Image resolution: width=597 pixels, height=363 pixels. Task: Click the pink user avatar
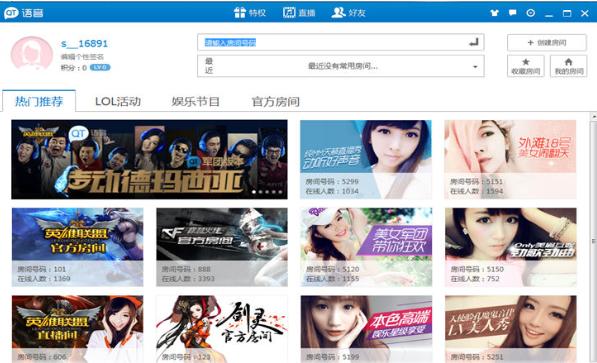point(32,54)
